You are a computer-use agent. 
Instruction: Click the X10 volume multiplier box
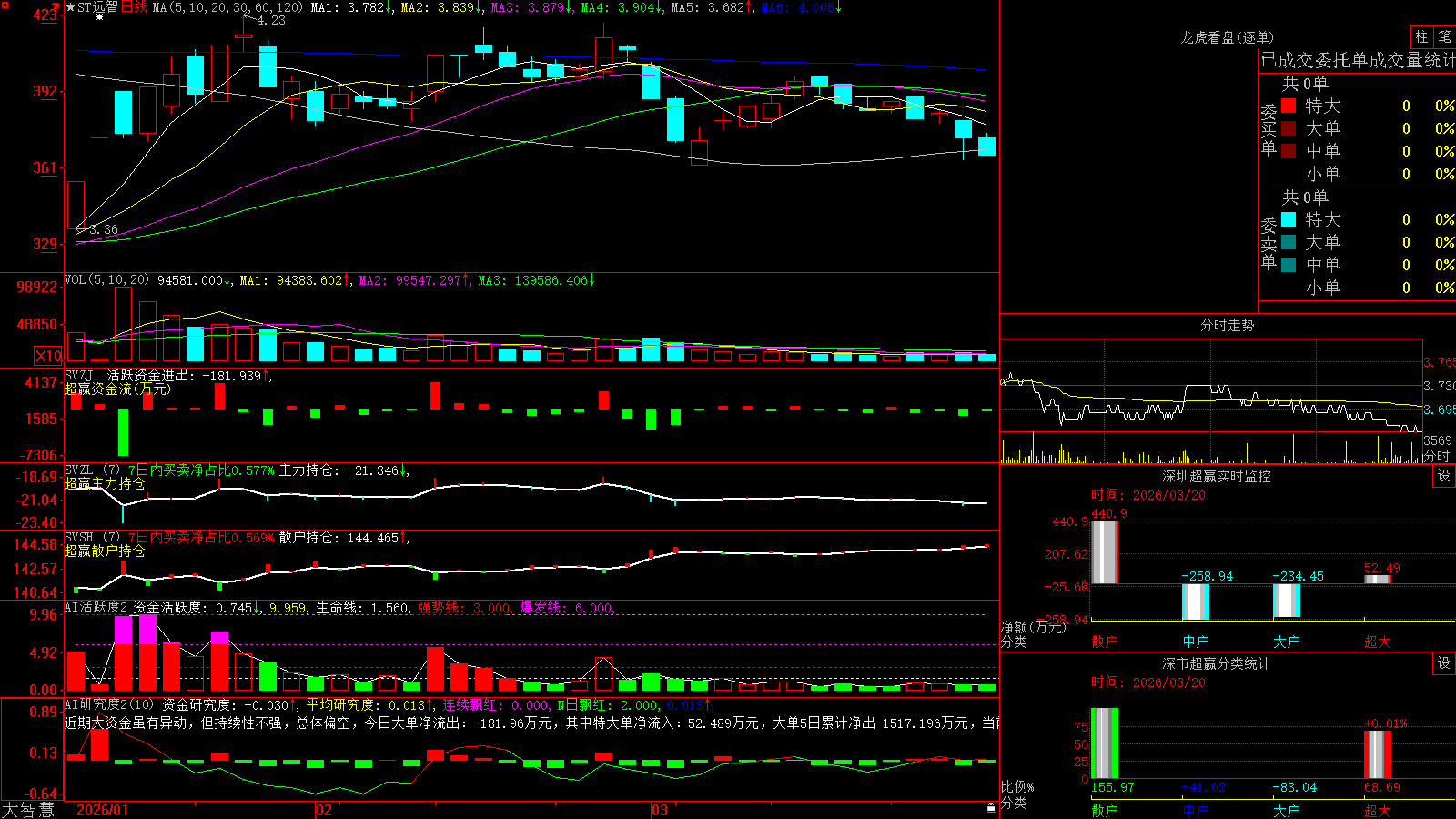click(x=48, y=356)
